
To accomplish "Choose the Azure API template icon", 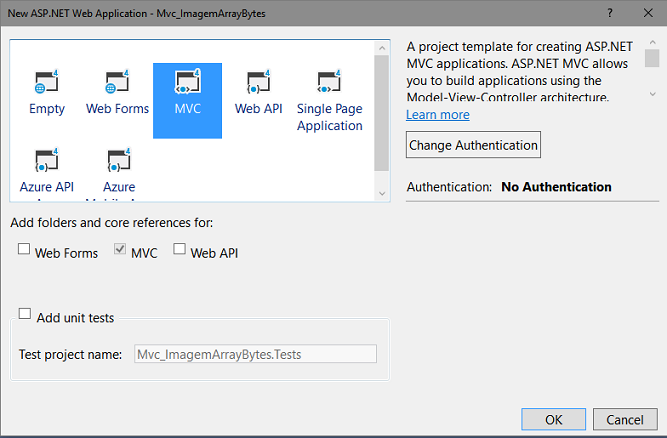I will [46, 160].
